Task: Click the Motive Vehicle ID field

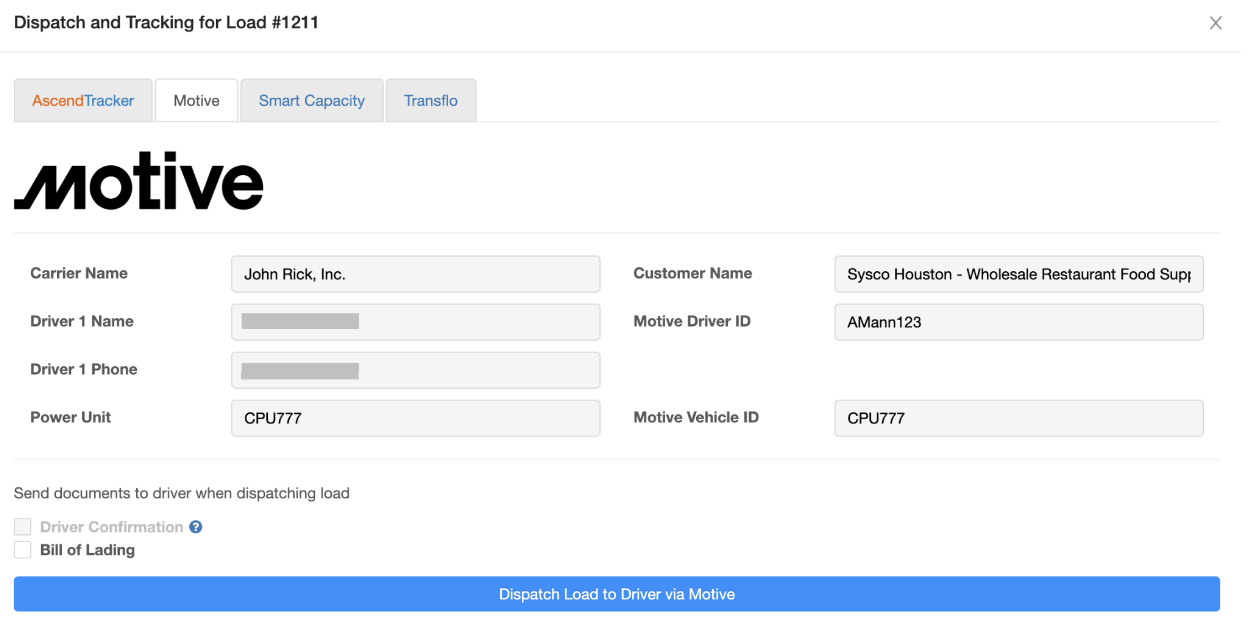Action: (1019, 418)
